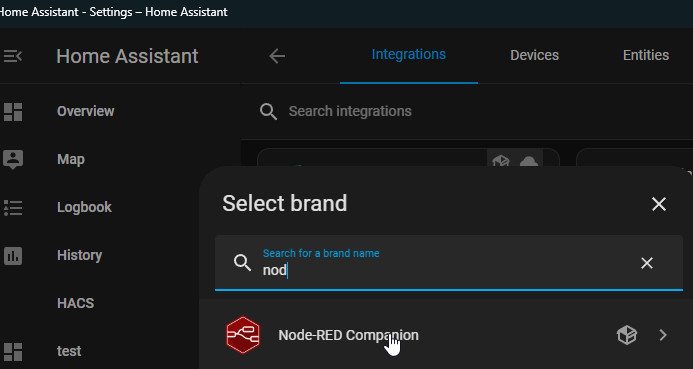
Task: Click the custom integration box icon
Action: (627, 335)
